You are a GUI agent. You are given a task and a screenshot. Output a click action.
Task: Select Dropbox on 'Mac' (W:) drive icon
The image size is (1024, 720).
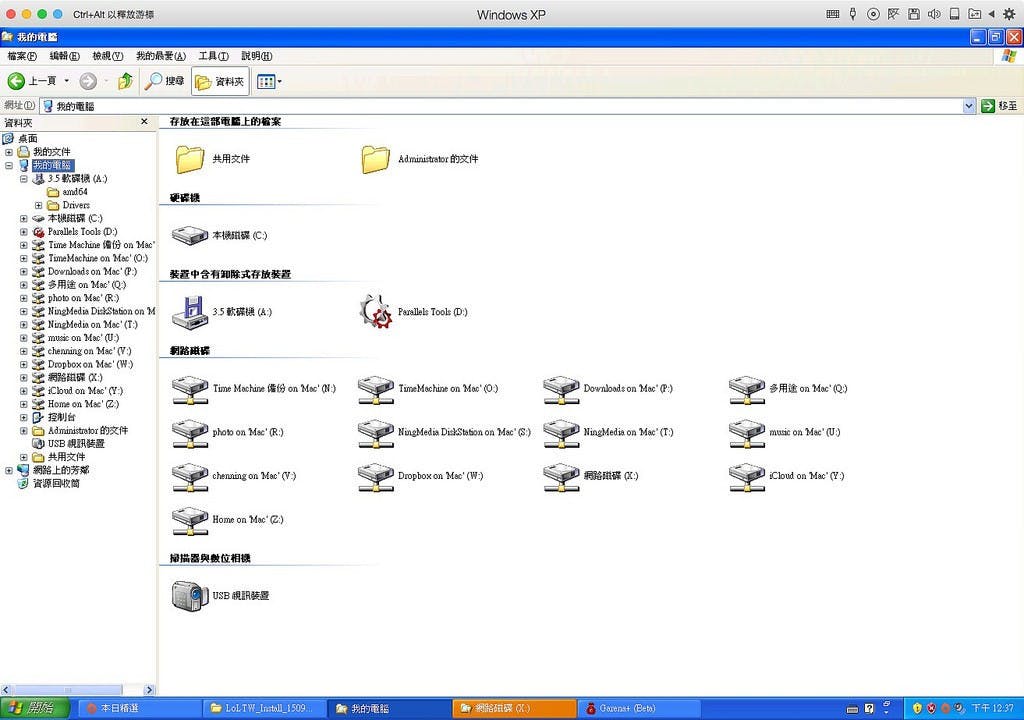(x=376, y=478)
